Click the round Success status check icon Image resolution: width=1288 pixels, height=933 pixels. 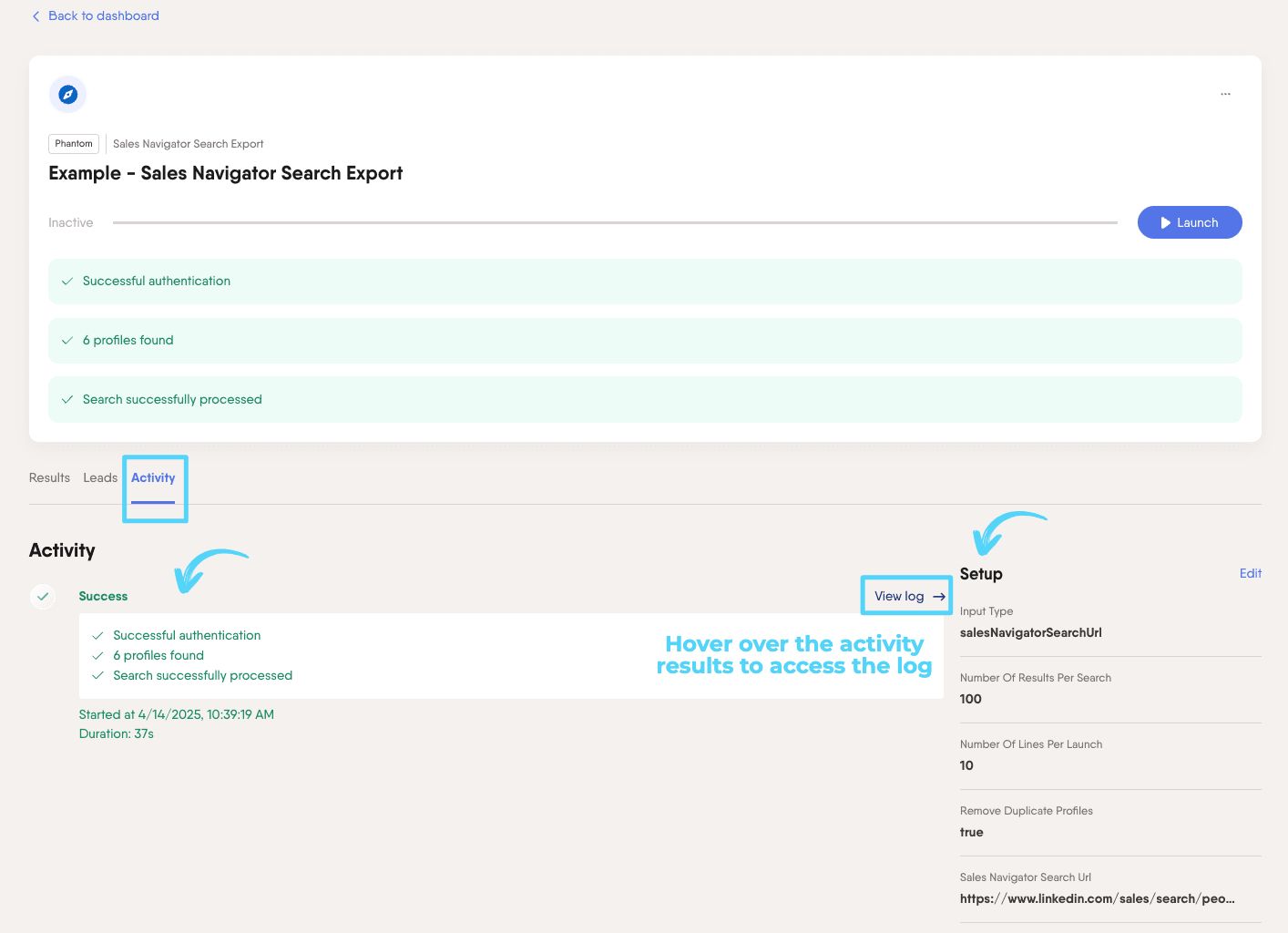(x=43, y=597)
